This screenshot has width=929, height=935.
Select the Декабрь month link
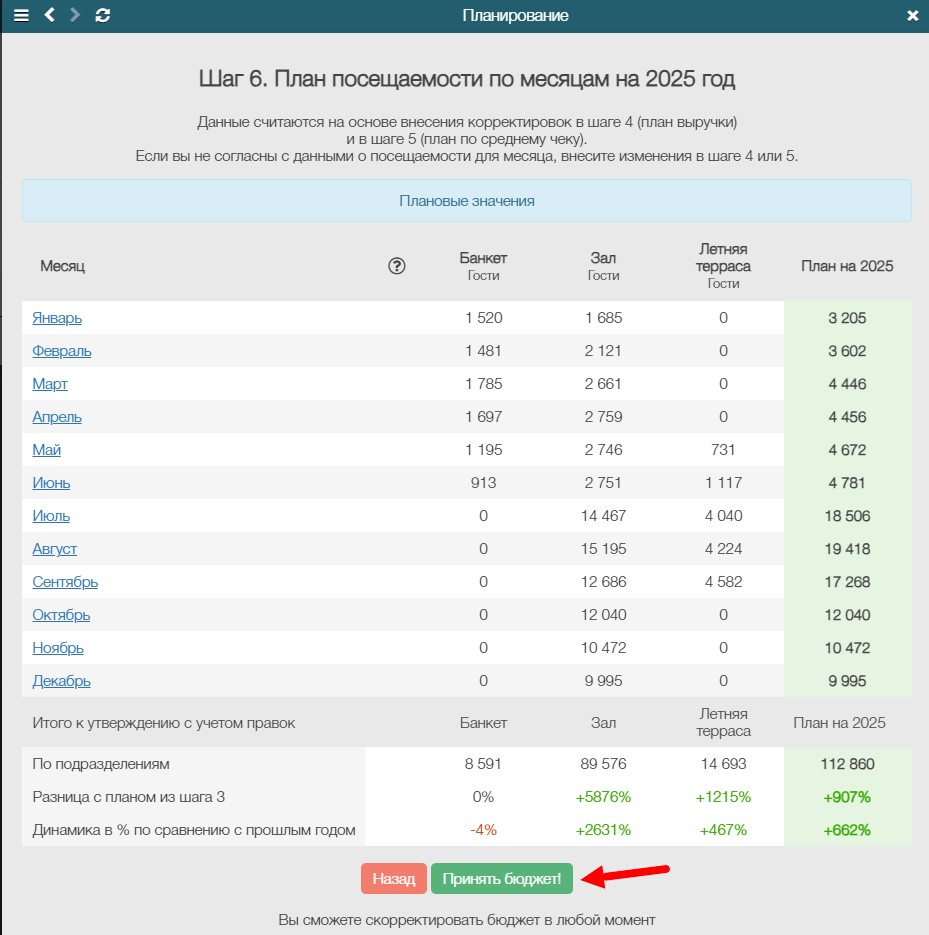61,681
